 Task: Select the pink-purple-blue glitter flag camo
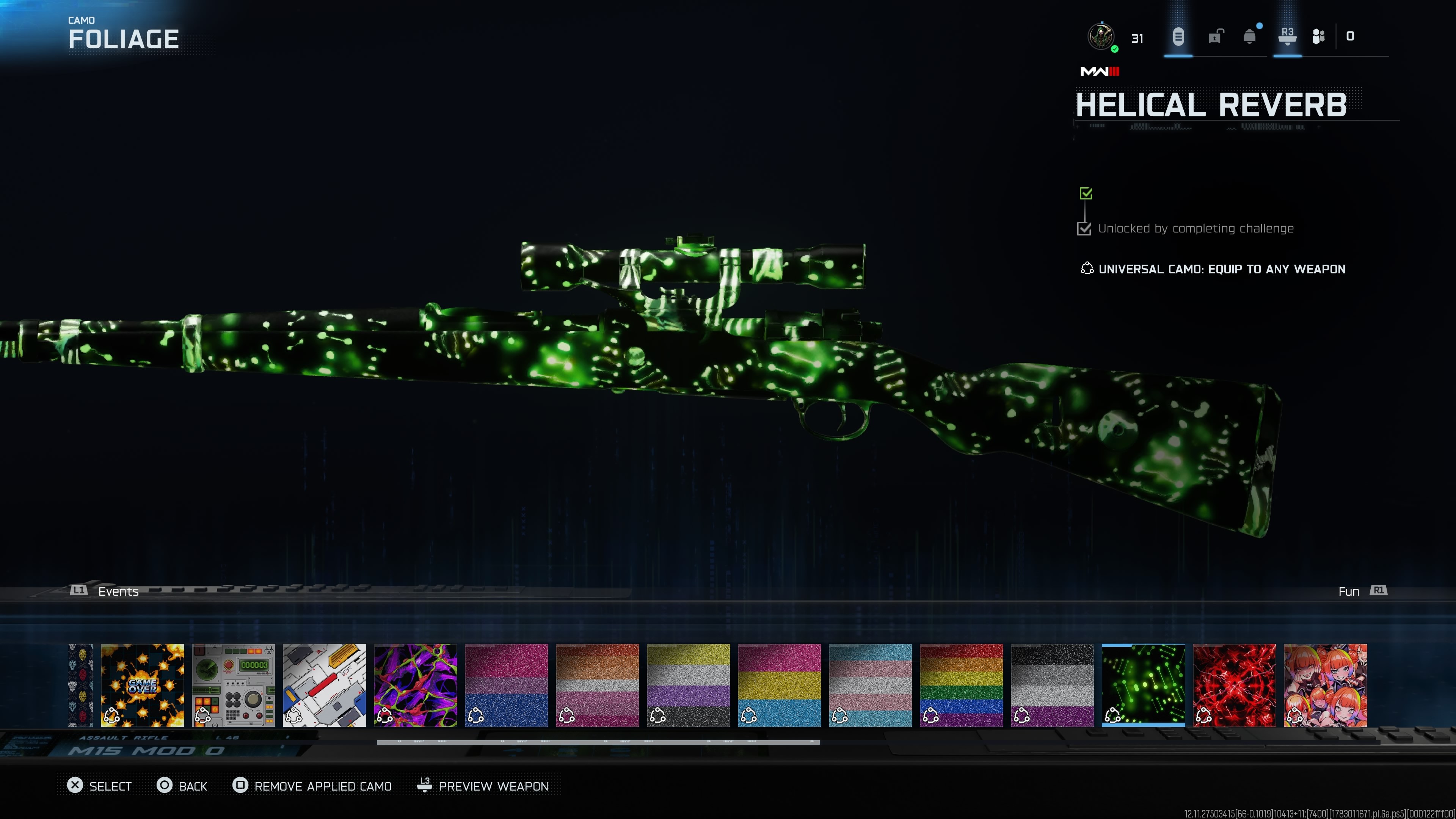click(507, 685)
